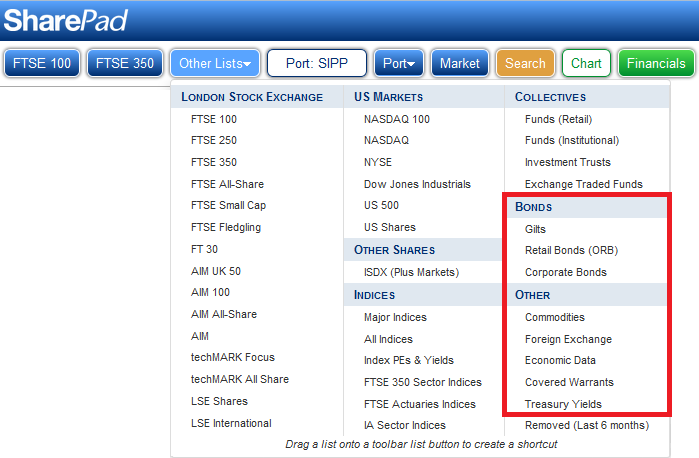Select the AIM 100 list
This screenshot has width=699, height=458.
(x=210, y=292)
